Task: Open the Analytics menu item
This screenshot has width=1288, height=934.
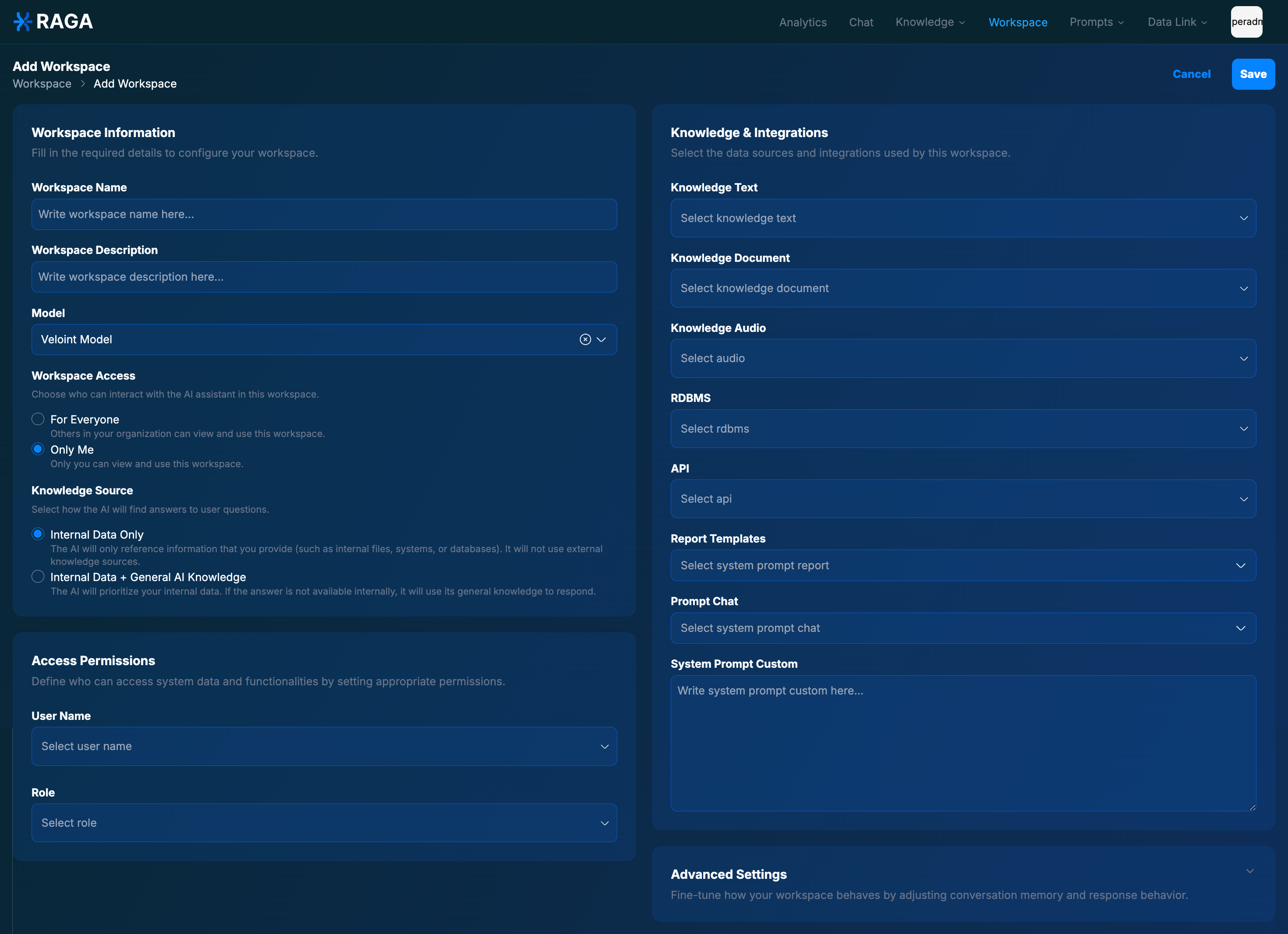Action: point(803,22)
